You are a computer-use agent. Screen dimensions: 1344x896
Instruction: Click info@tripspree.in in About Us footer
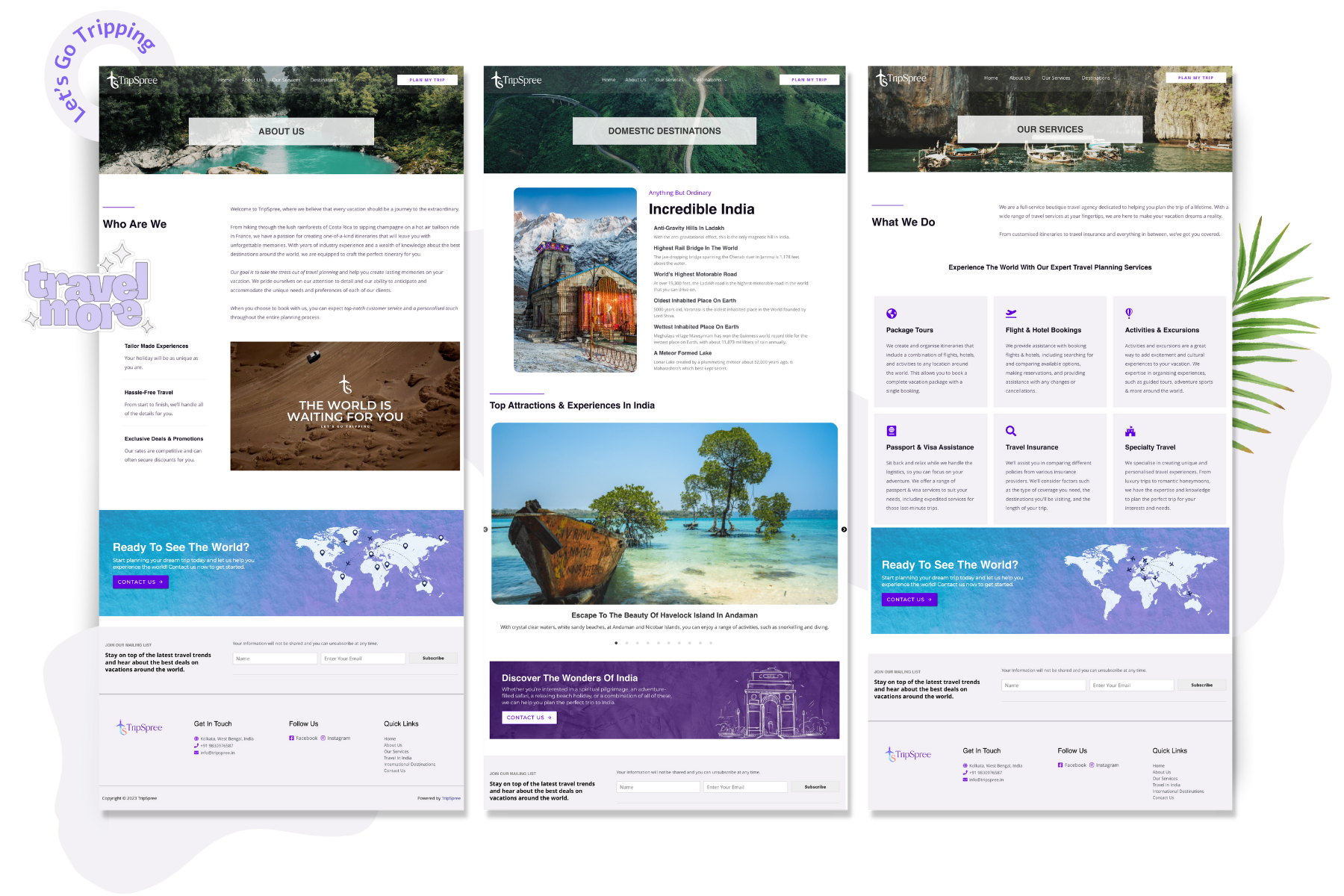pos(217,753)
